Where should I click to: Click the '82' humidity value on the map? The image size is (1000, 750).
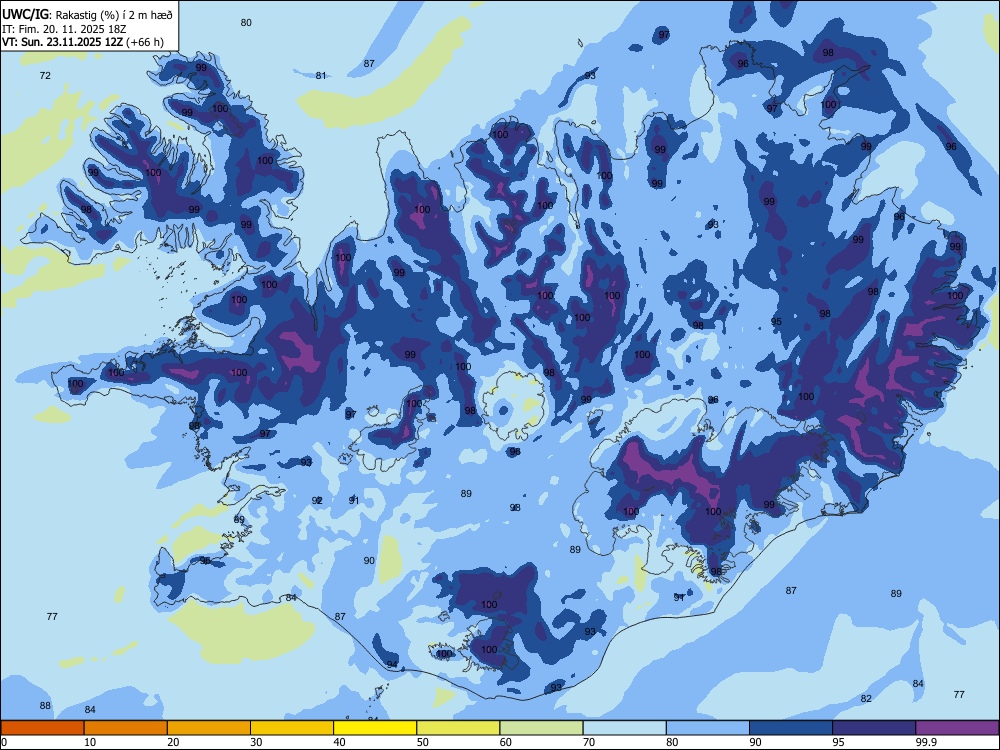coord(866,698)
